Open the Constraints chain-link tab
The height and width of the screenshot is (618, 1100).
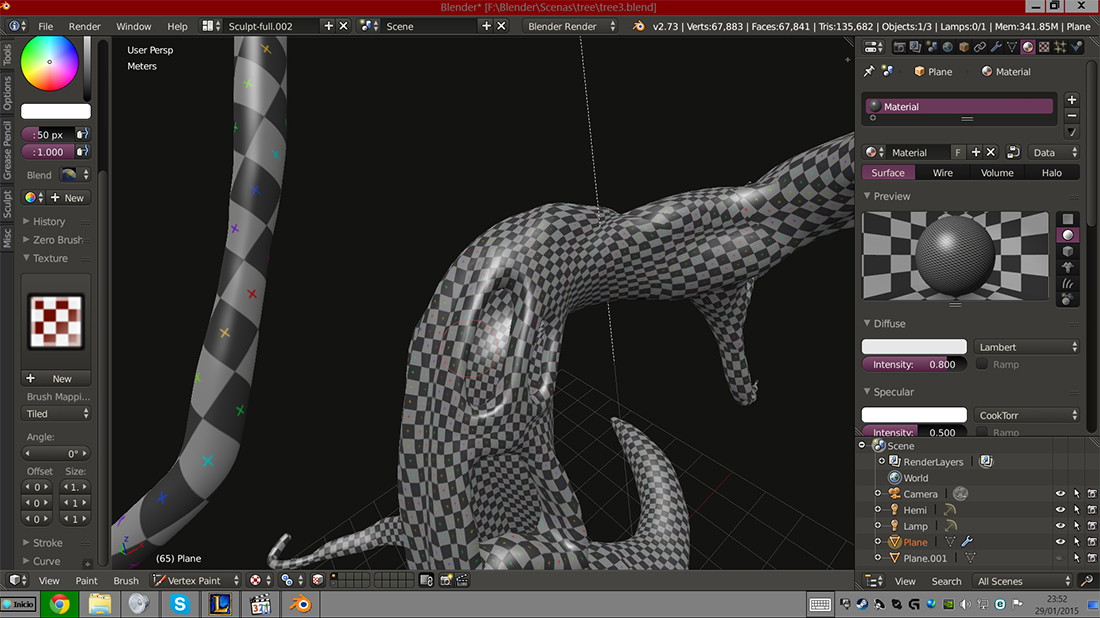(x=980, y=48)
